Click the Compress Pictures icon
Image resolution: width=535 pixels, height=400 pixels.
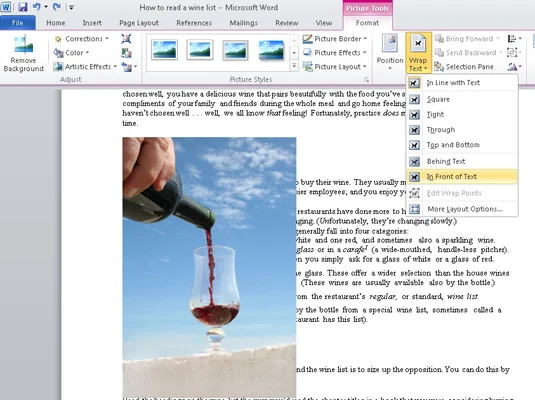(126, 39)
